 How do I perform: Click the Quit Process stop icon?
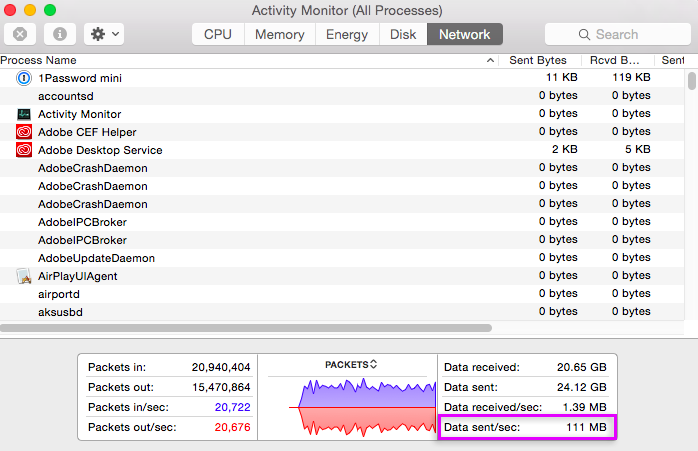tap(20, 34)
